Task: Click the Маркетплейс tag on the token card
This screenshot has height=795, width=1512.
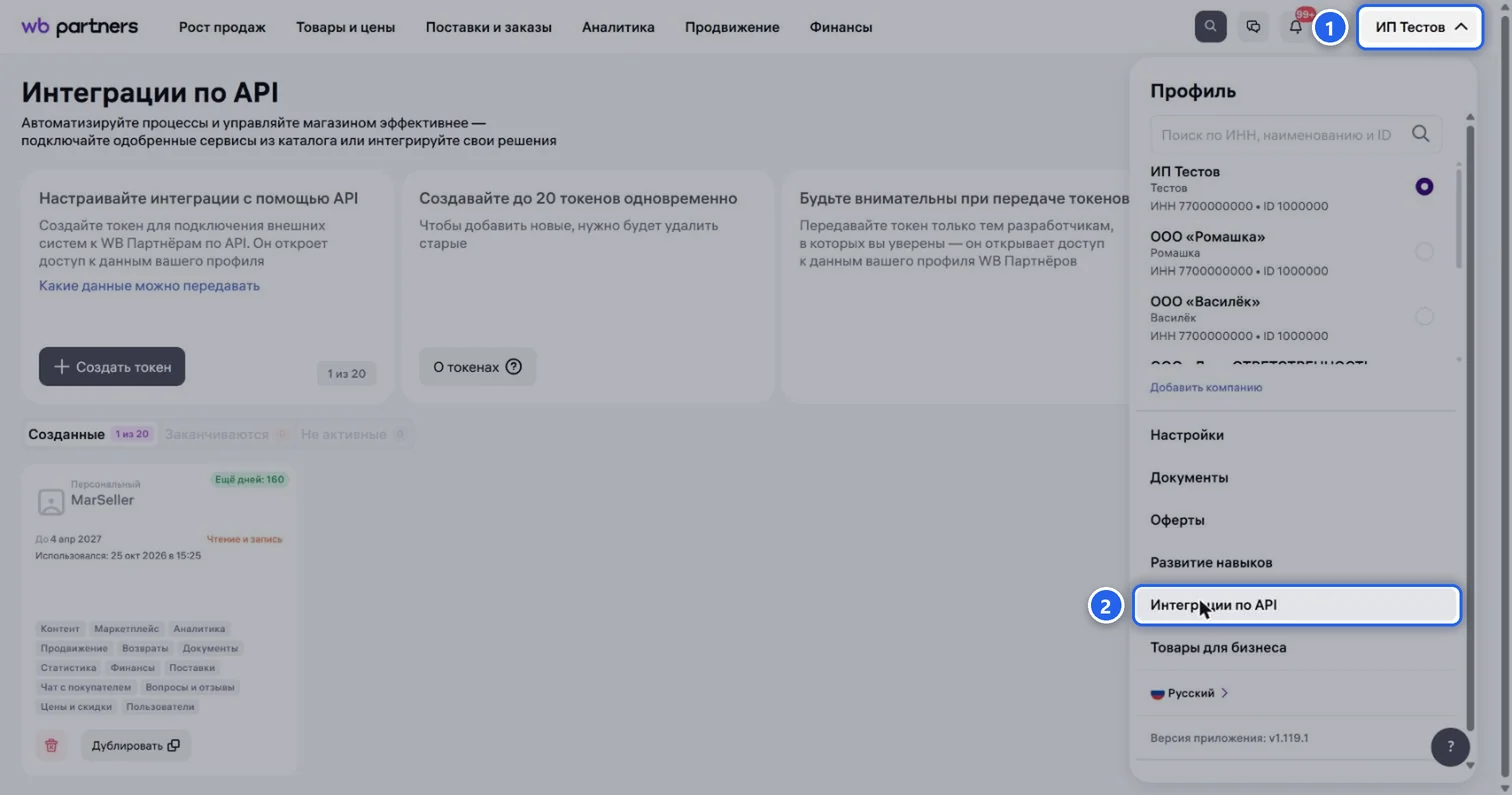Action: pyautogui.click(x=126, y=629)
